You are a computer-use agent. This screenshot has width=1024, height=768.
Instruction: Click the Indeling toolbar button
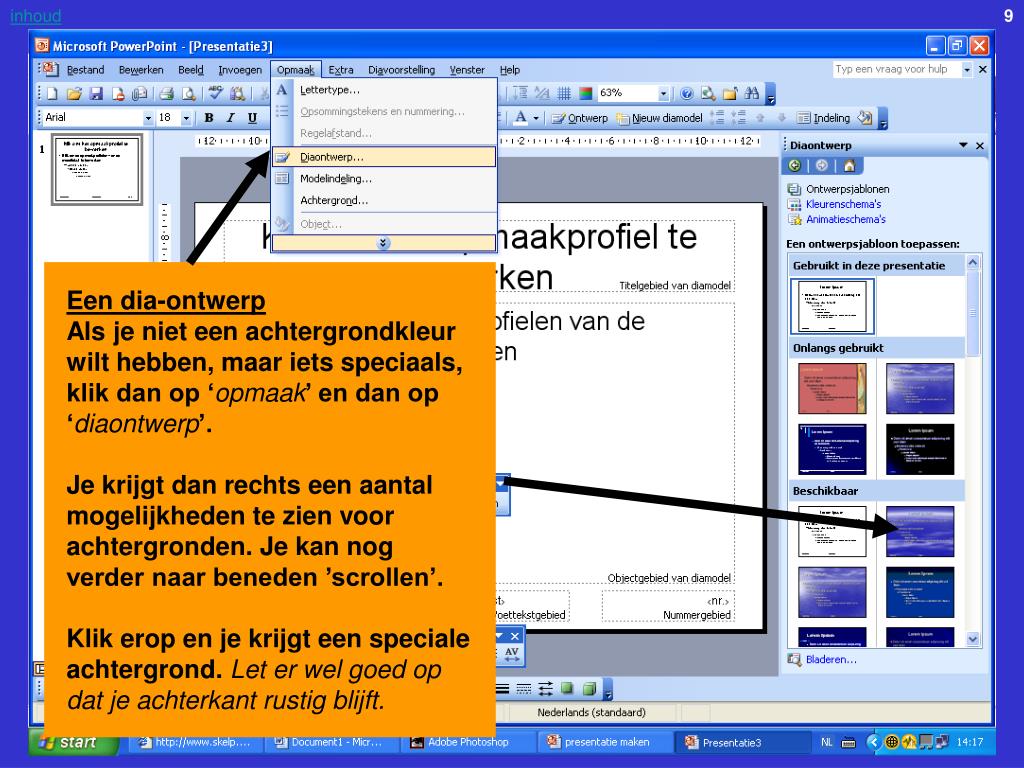click(824, 118)
